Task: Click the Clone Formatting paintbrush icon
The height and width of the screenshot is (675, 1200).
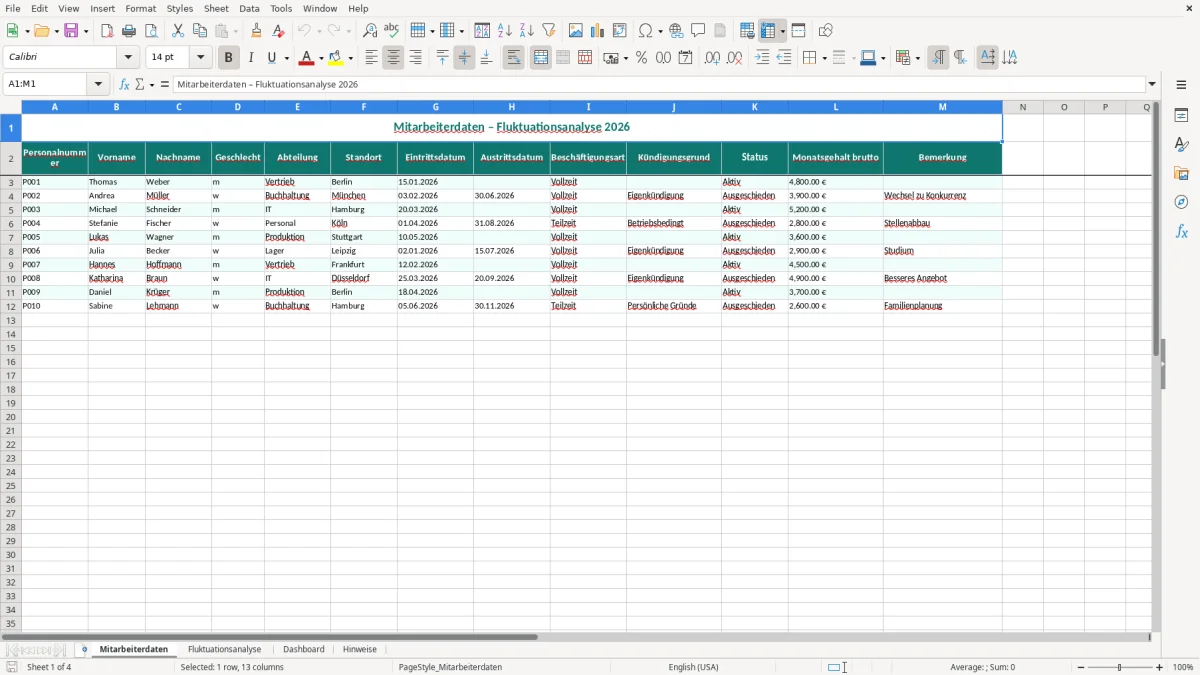Action: [256, 31]
